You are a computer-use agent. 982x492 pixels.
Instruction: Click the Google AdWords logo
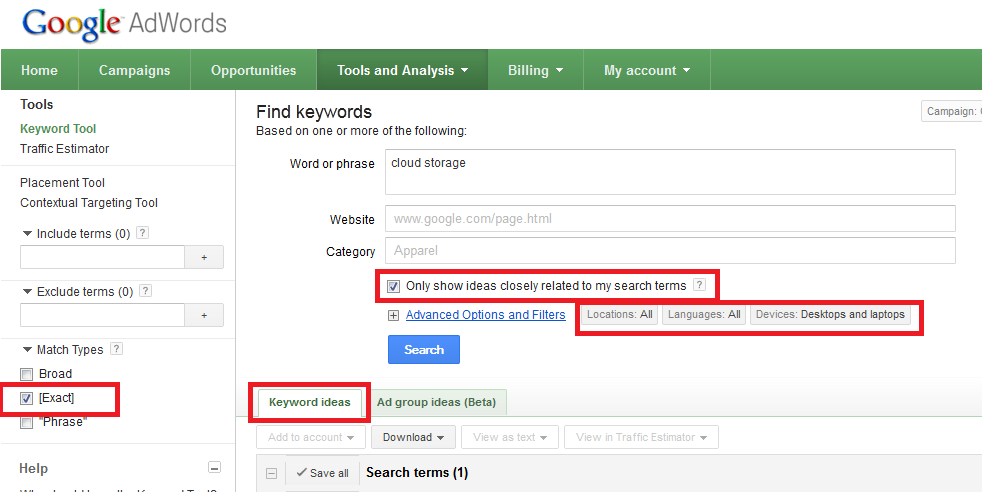point(124,23)
